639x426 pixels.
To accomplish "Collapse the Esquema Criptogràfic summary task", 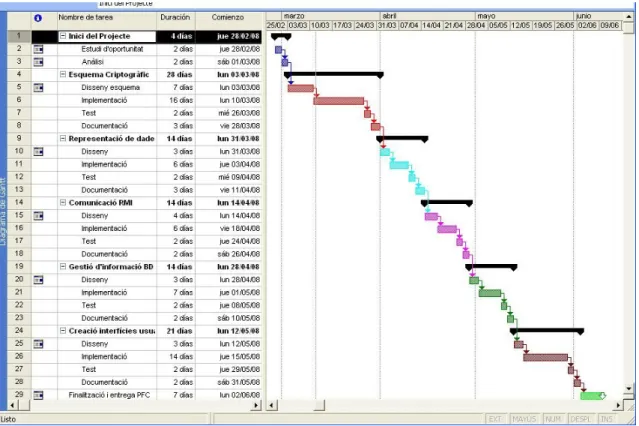I will click(63, 75).
